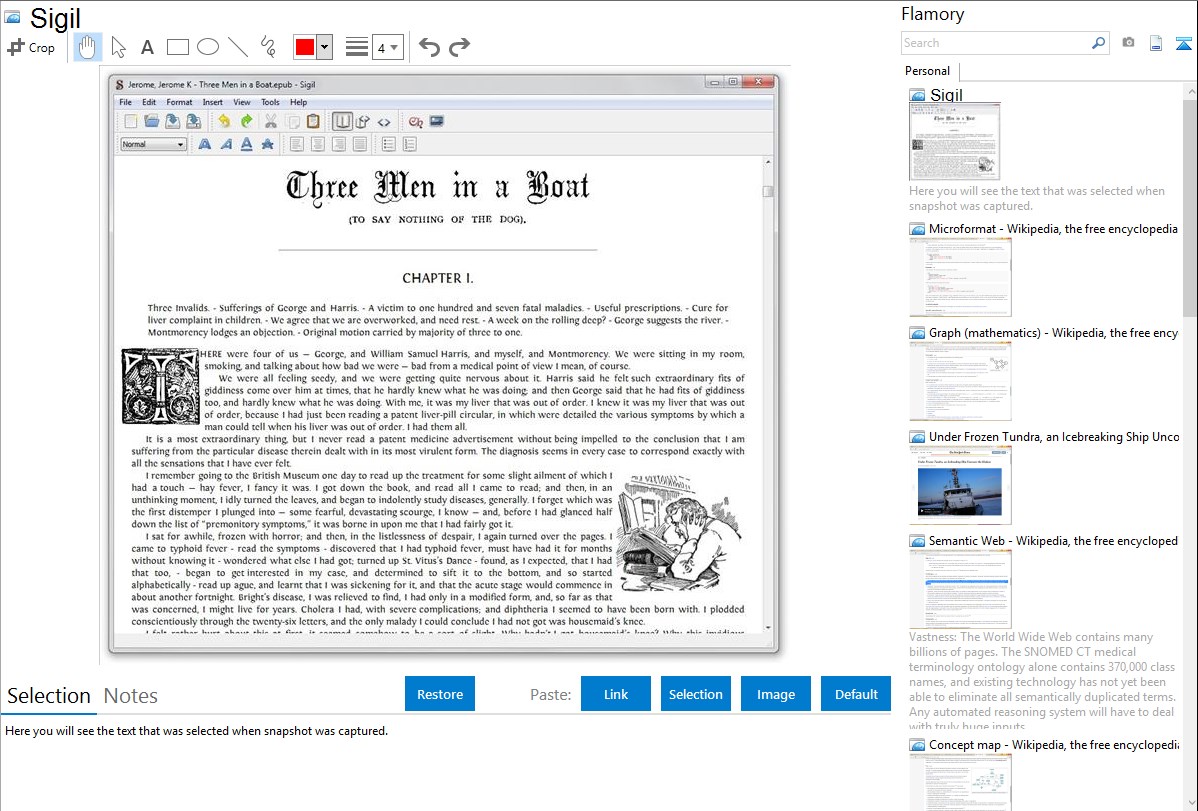Click the sidebar snapshot list scrollbar
The image size is (1198, 811).
point(1190,206)
